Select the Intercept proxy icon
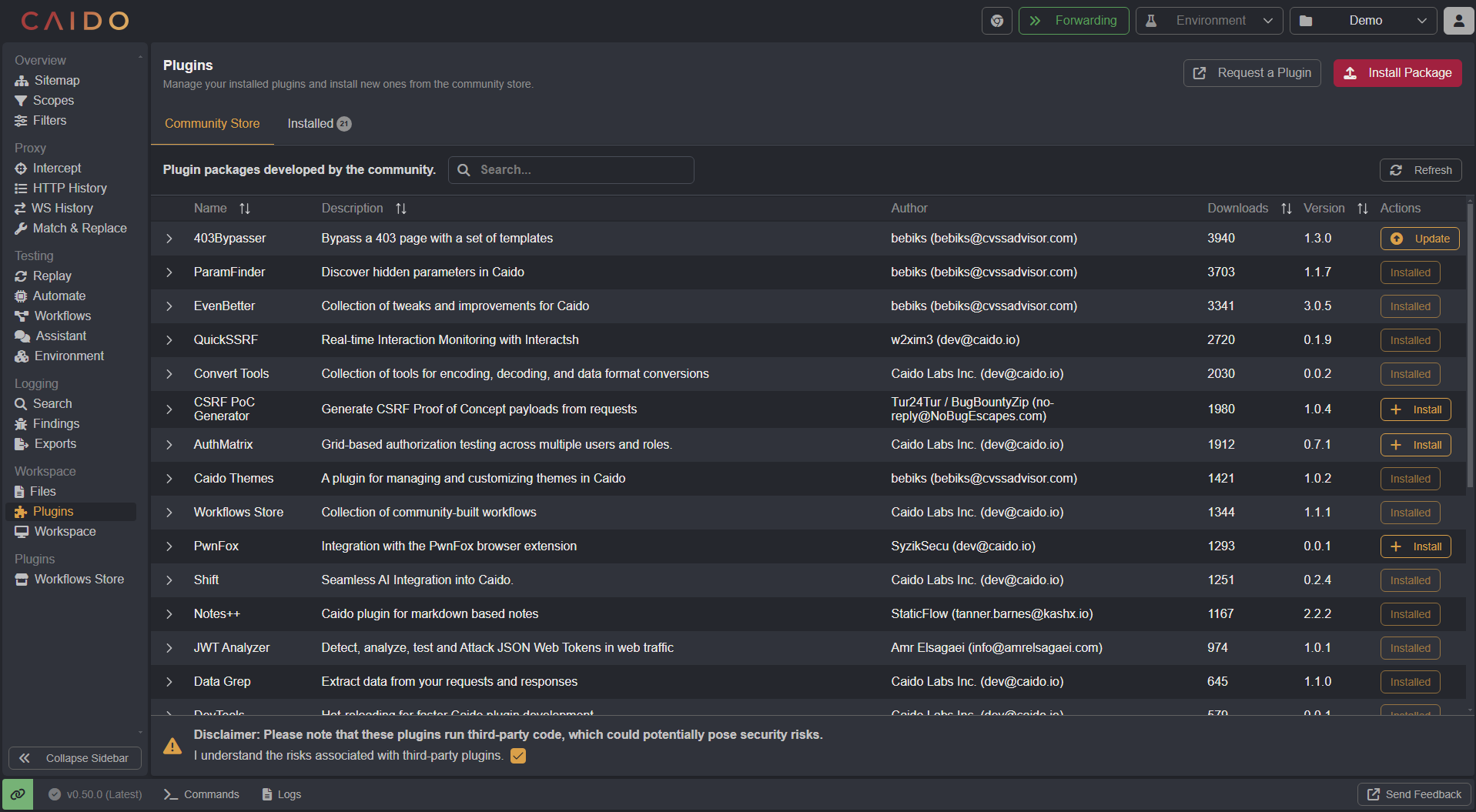 pos(21,168)
